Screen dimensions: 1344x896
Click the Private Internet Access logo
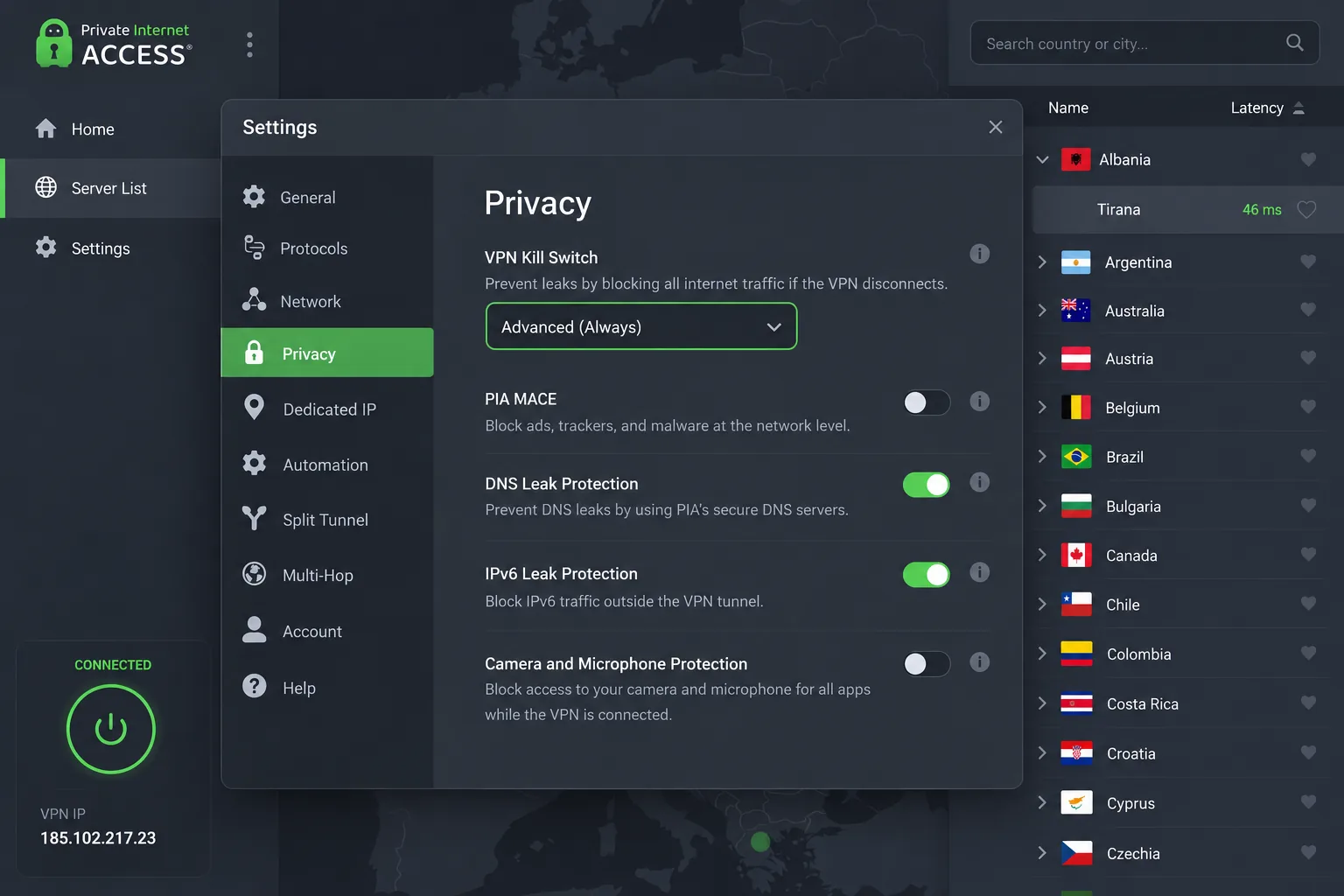114,44
